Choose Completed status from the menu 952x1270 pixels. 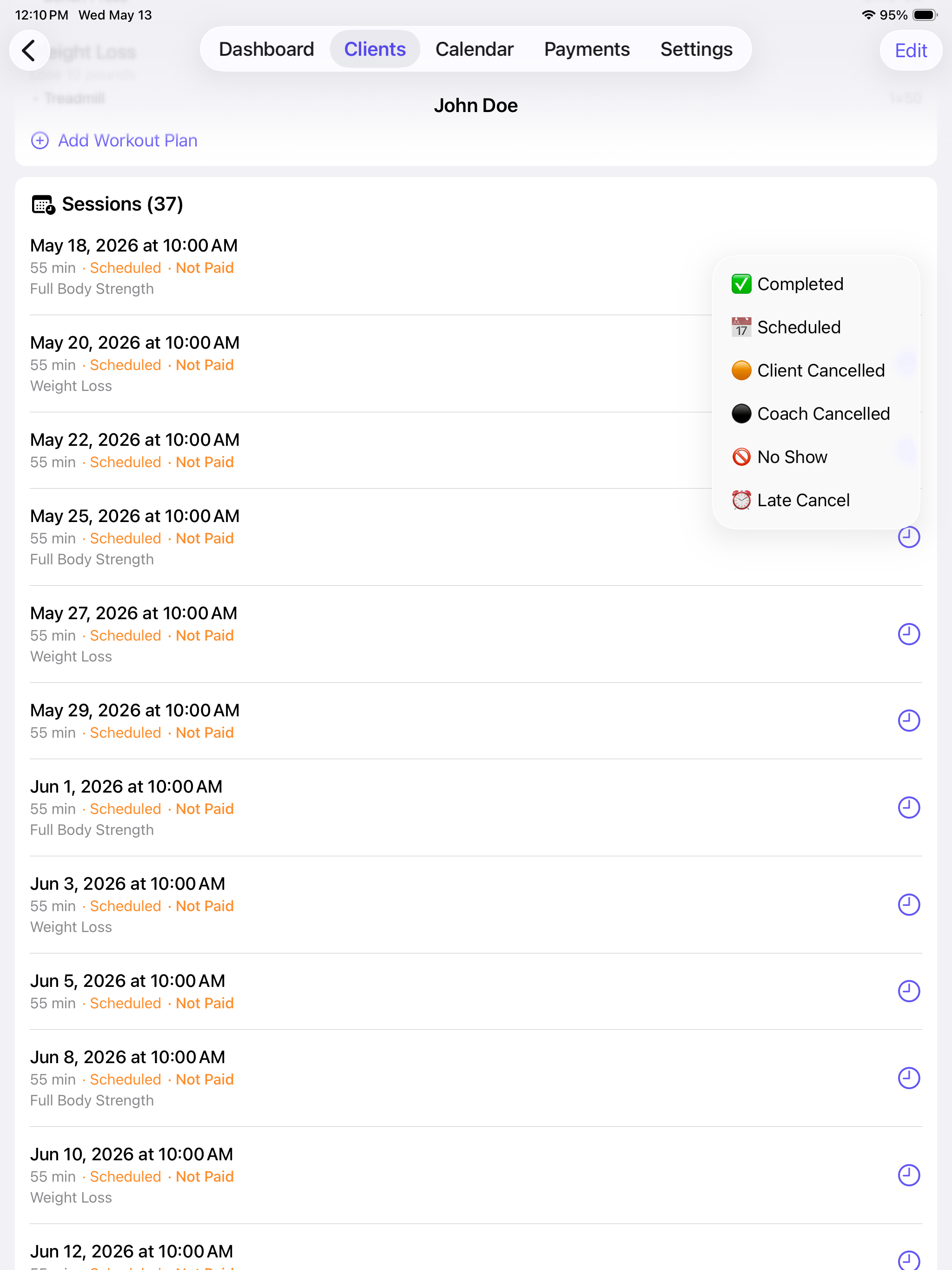click(815, 284)
